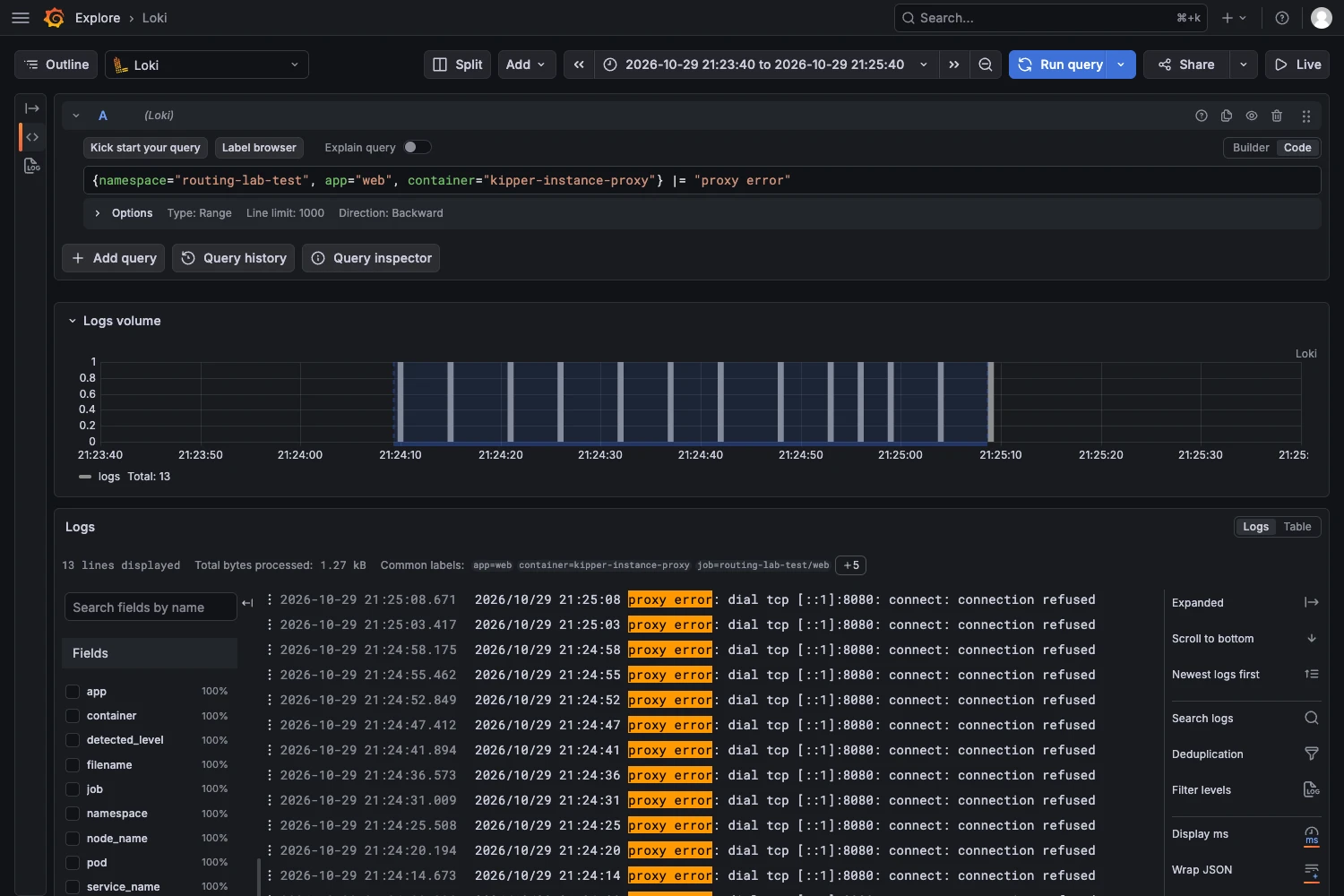Focus the top Search bar
This screenshot has height=896, width=1344.
[1050, 18]
